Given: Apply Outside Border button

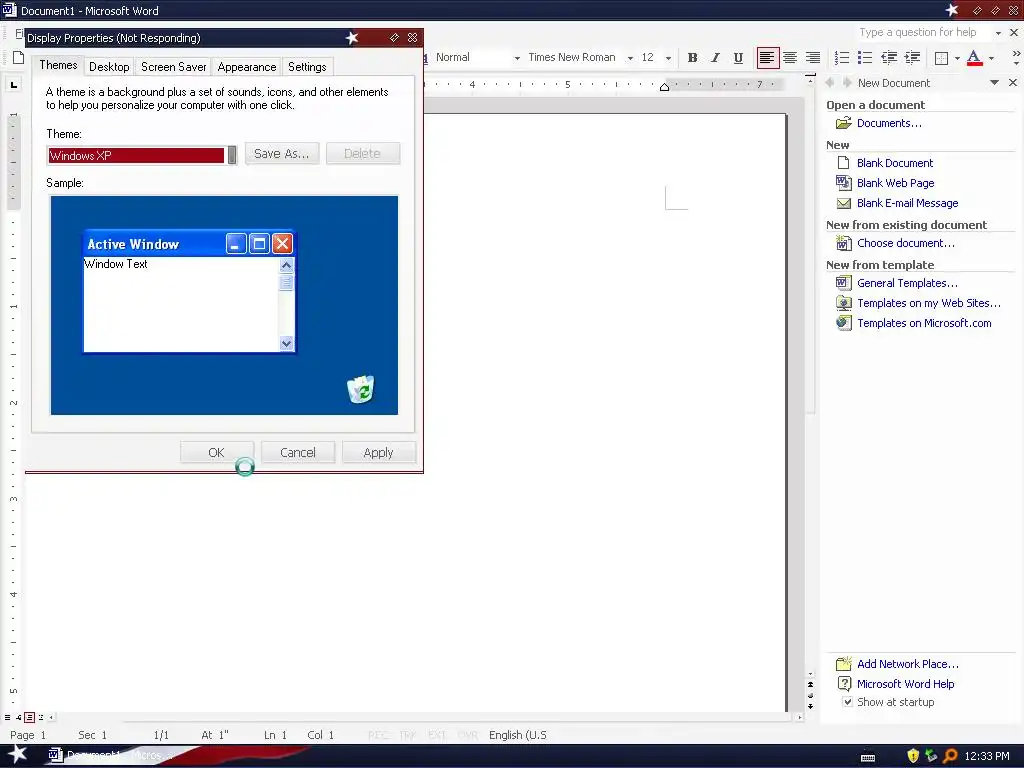Looking at the screenshot, I should (x=941, y=58).
